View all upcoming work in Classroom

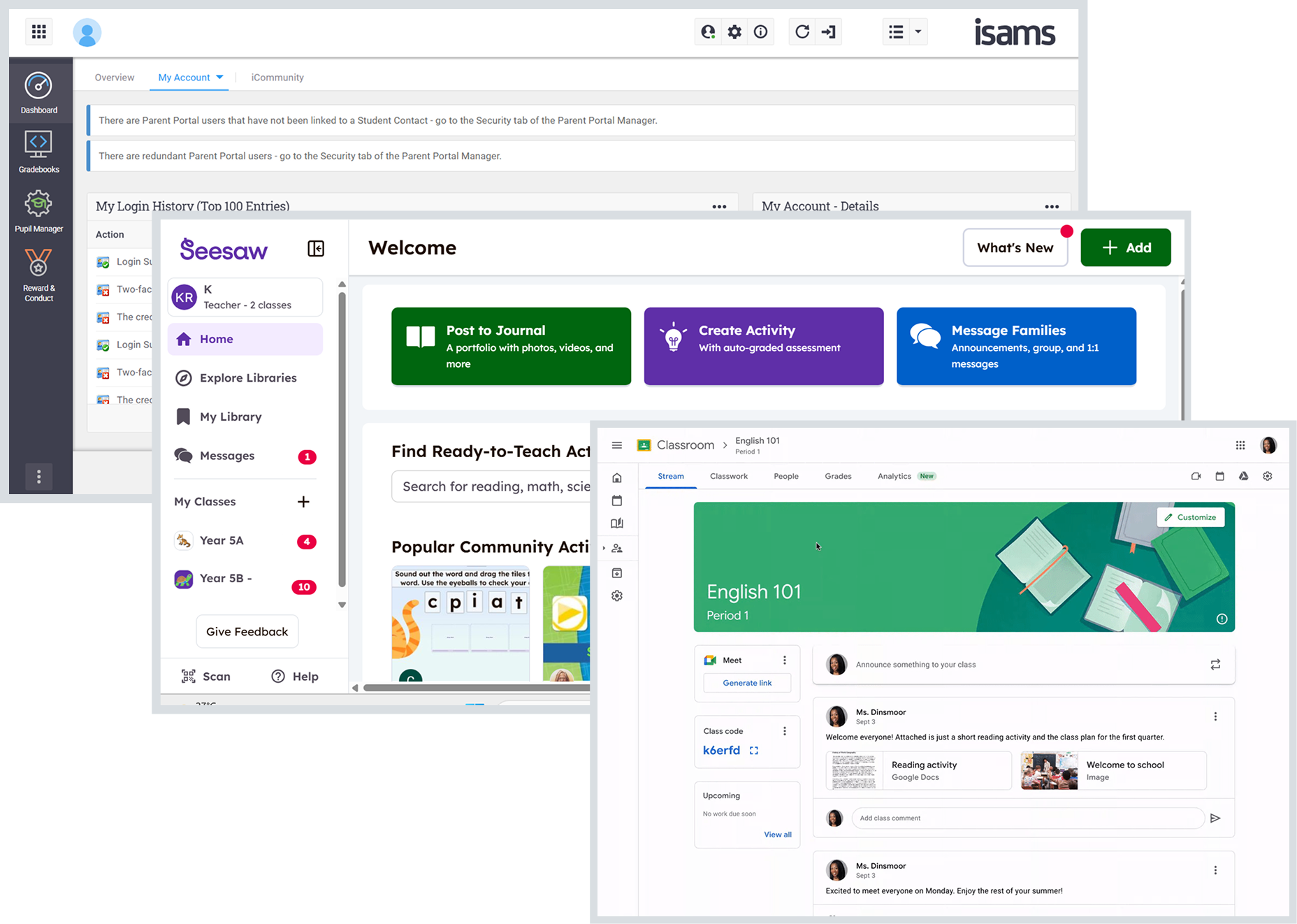(x=777, y=835)
